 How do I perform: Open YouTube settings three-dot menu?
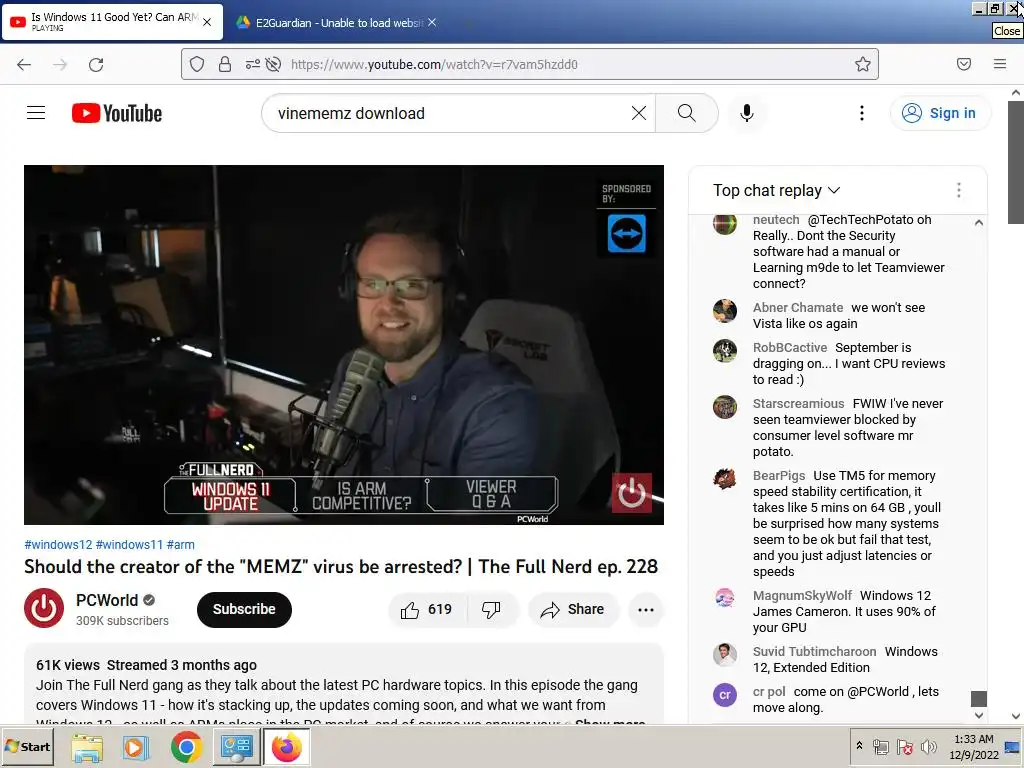tap(862, 113)
